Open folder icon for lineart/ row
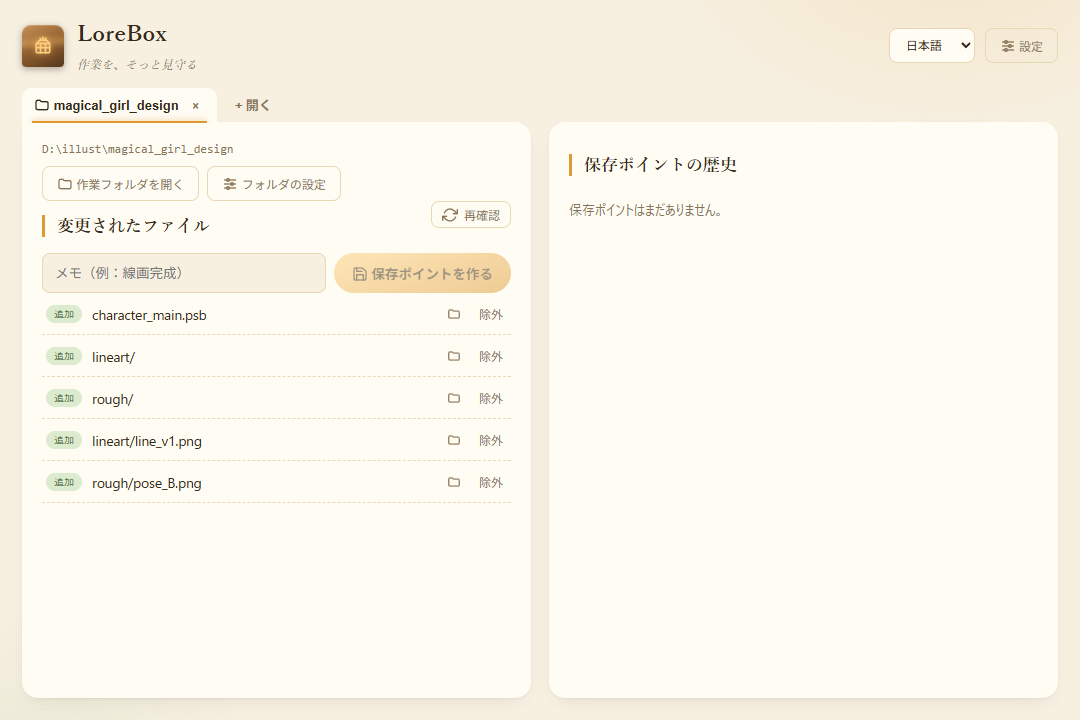The height and width of the screenshot is (720, 1080). pyautogui.click(x=454, y=356)
